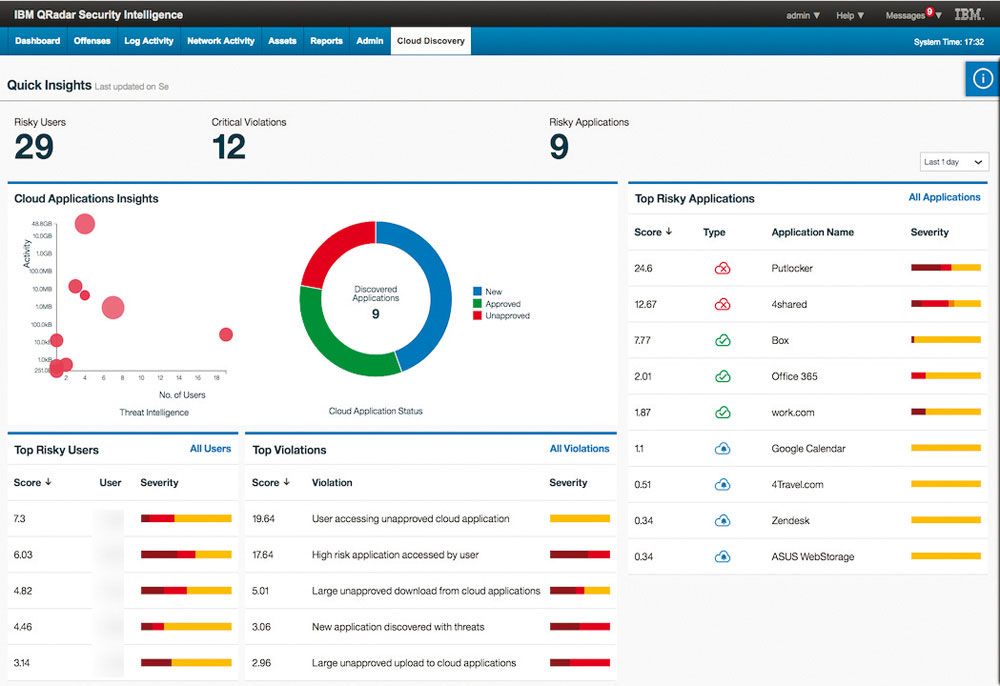Click the Messages notification badge showing 9

930,11
